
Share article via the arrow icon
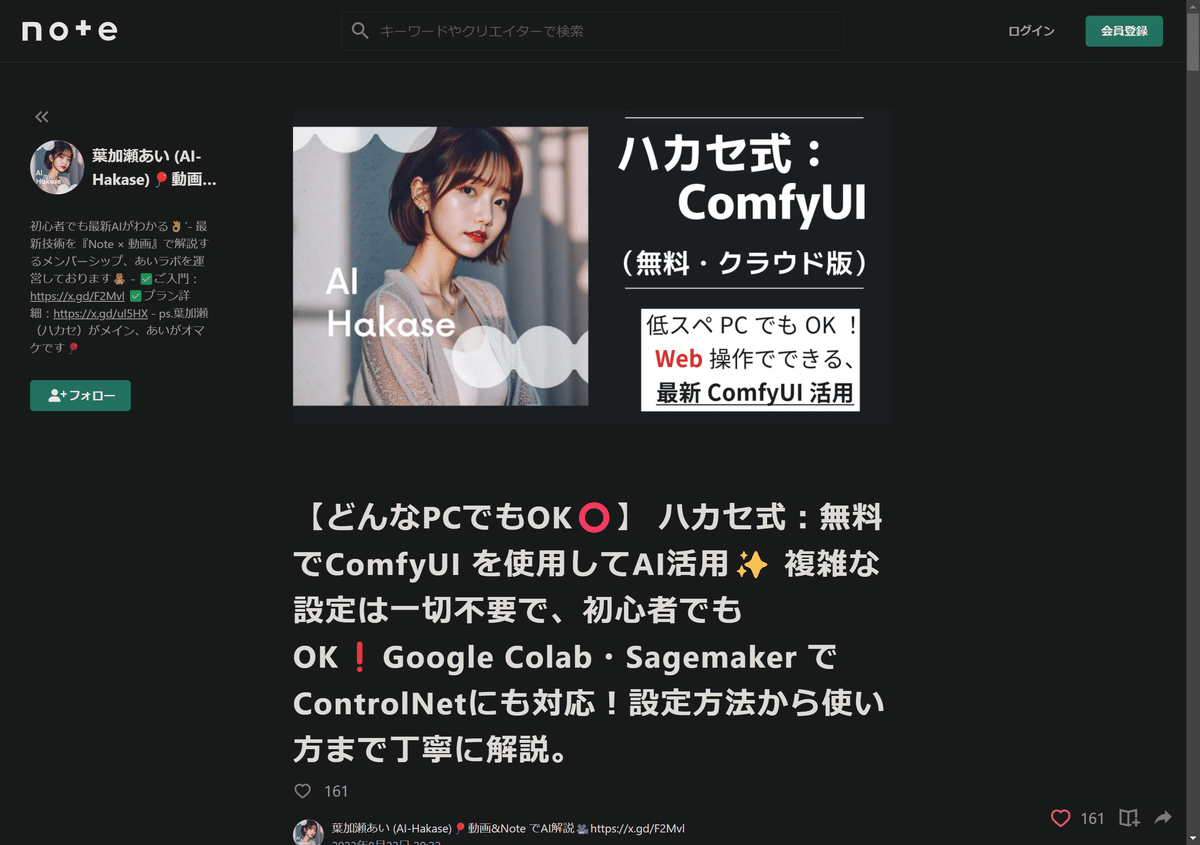(x=1163, y=818)
